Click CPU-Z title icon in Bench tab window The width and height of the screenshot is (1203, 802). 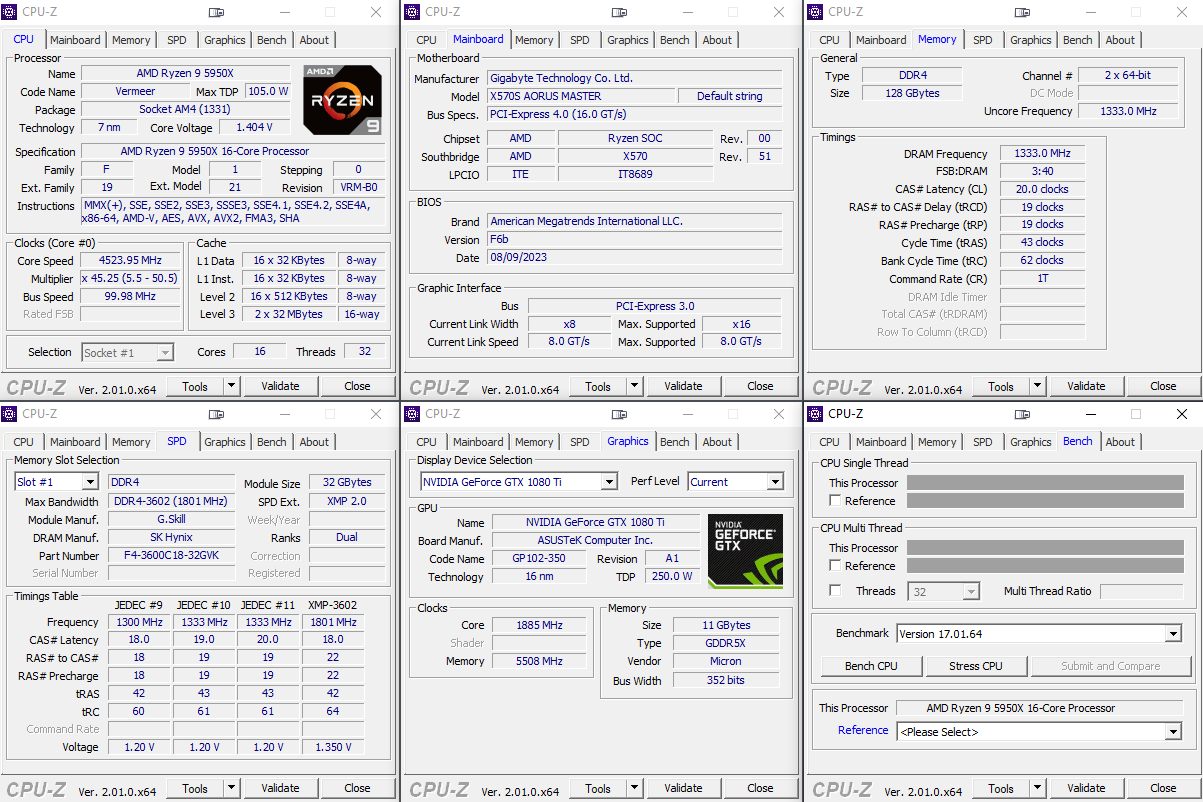(816, 414)
